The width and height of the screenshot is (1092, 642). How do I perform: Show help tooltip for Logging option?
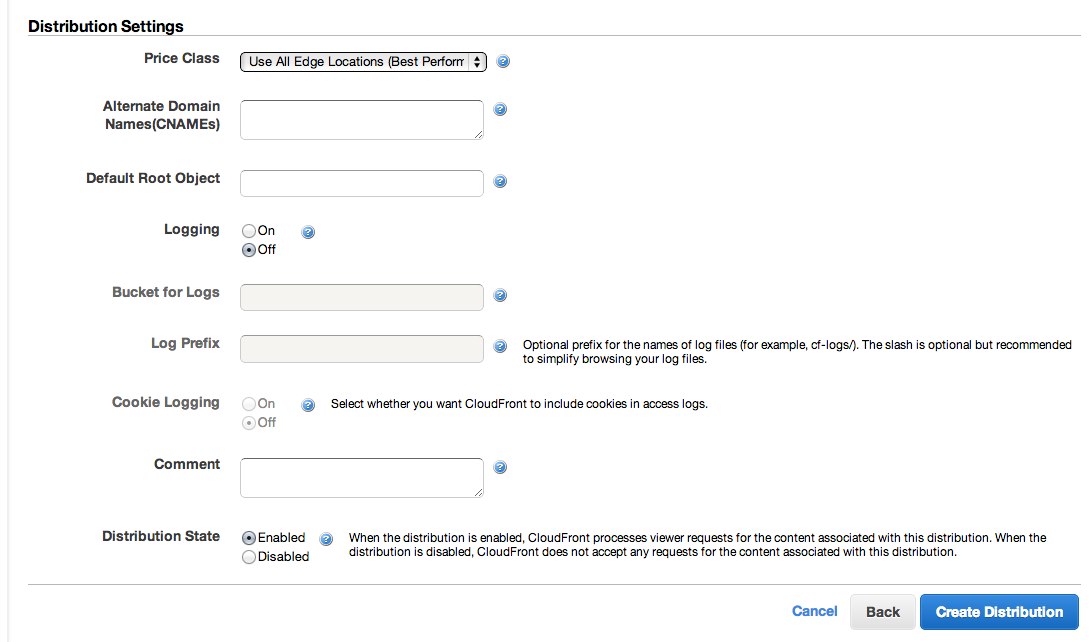(308, 232)
